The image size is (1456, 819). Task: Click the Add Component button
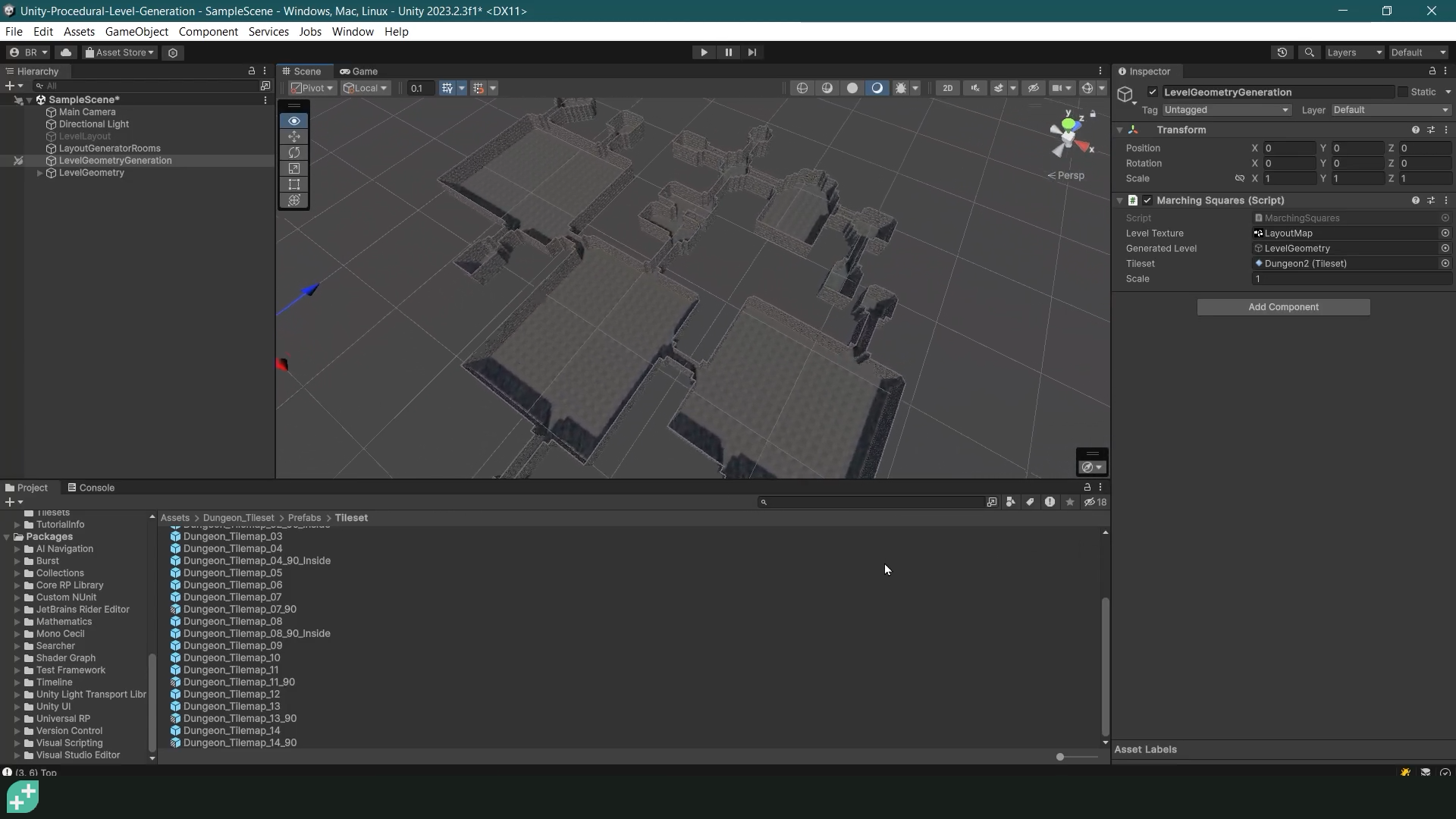[x=1283, y=306]
